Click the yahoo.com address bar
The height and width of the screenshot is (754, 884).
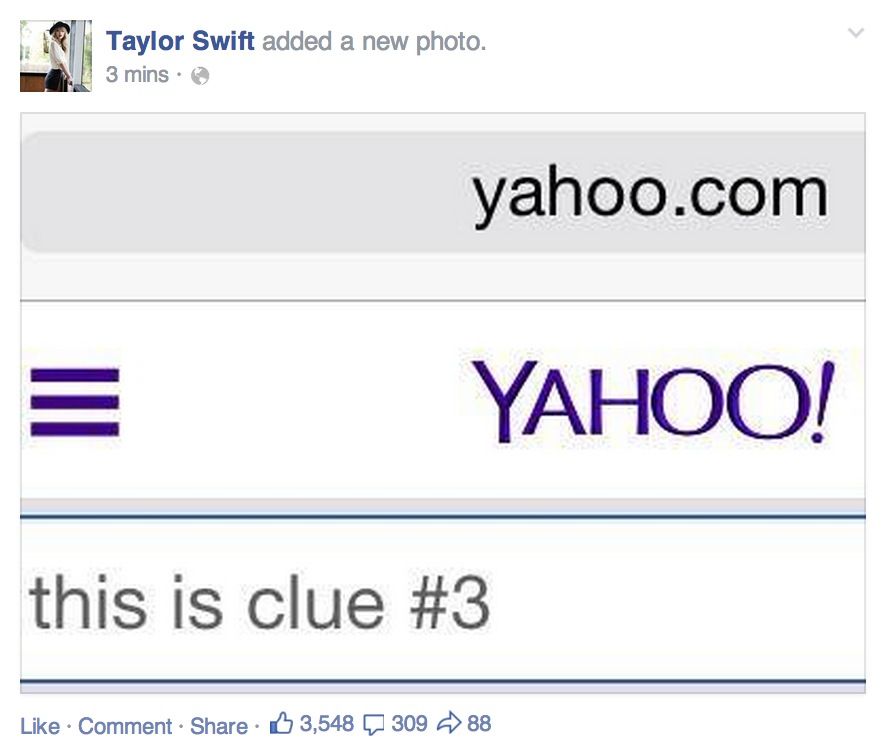[443, 193]
